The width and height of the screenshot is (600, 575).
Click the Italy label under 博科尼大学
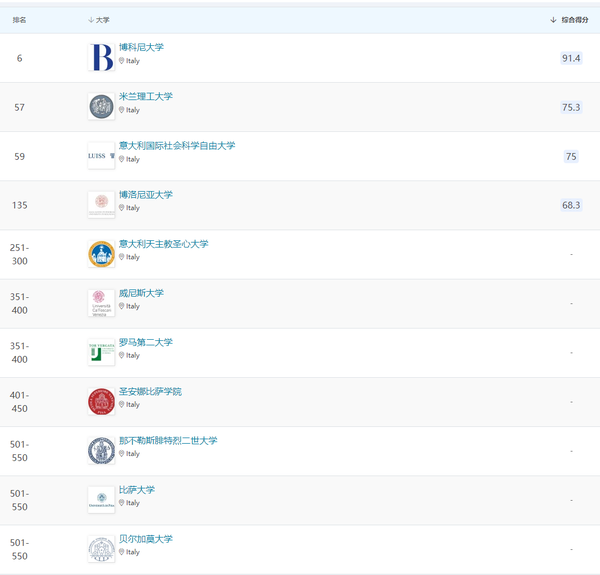point(133,61)
